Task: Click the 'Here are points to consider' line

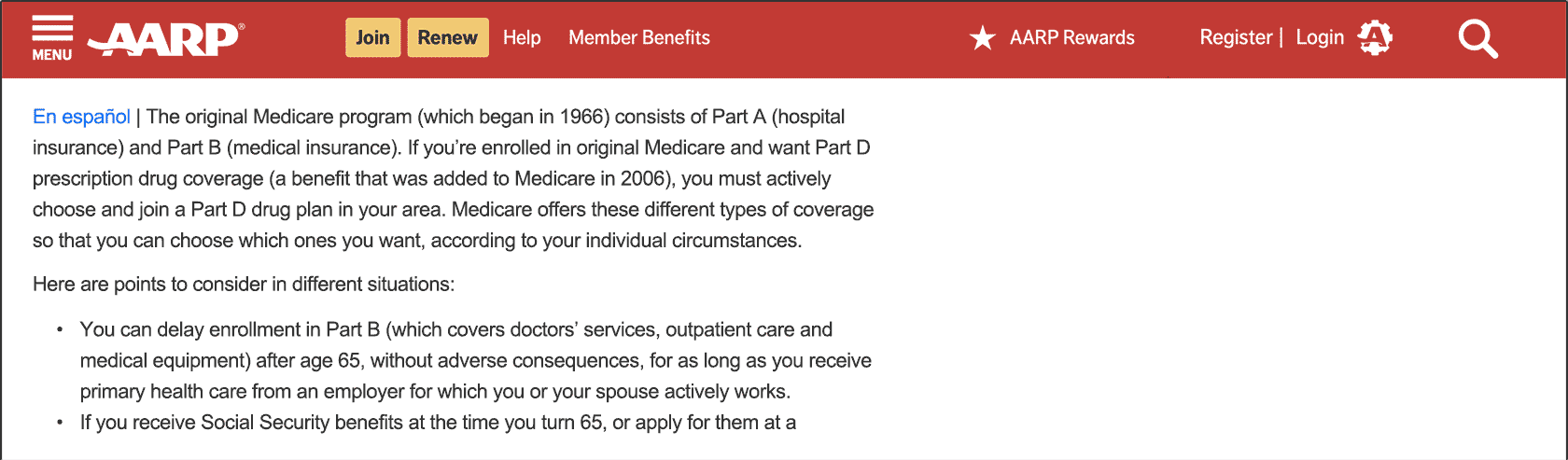Action: (244, 284)
